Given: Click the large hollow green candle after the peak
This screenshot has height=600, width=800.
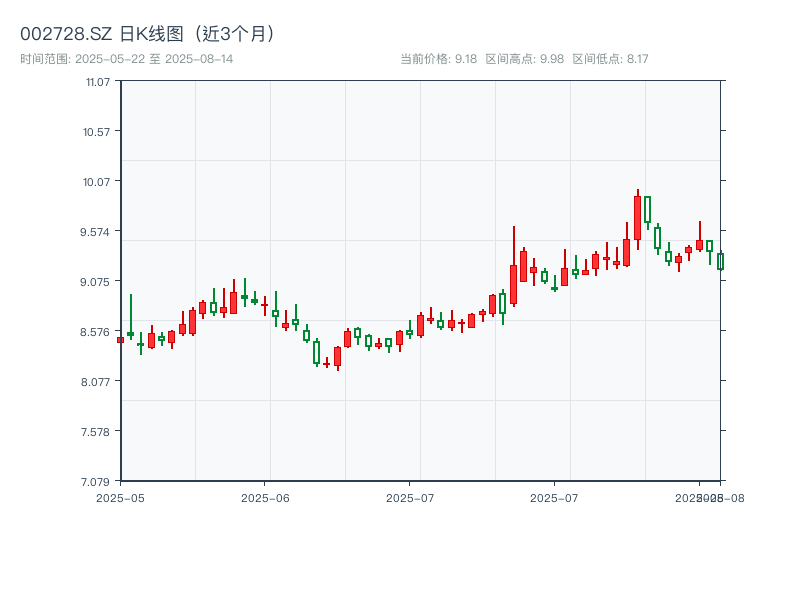Looking at the screenshot, I should tap(647, 209).
